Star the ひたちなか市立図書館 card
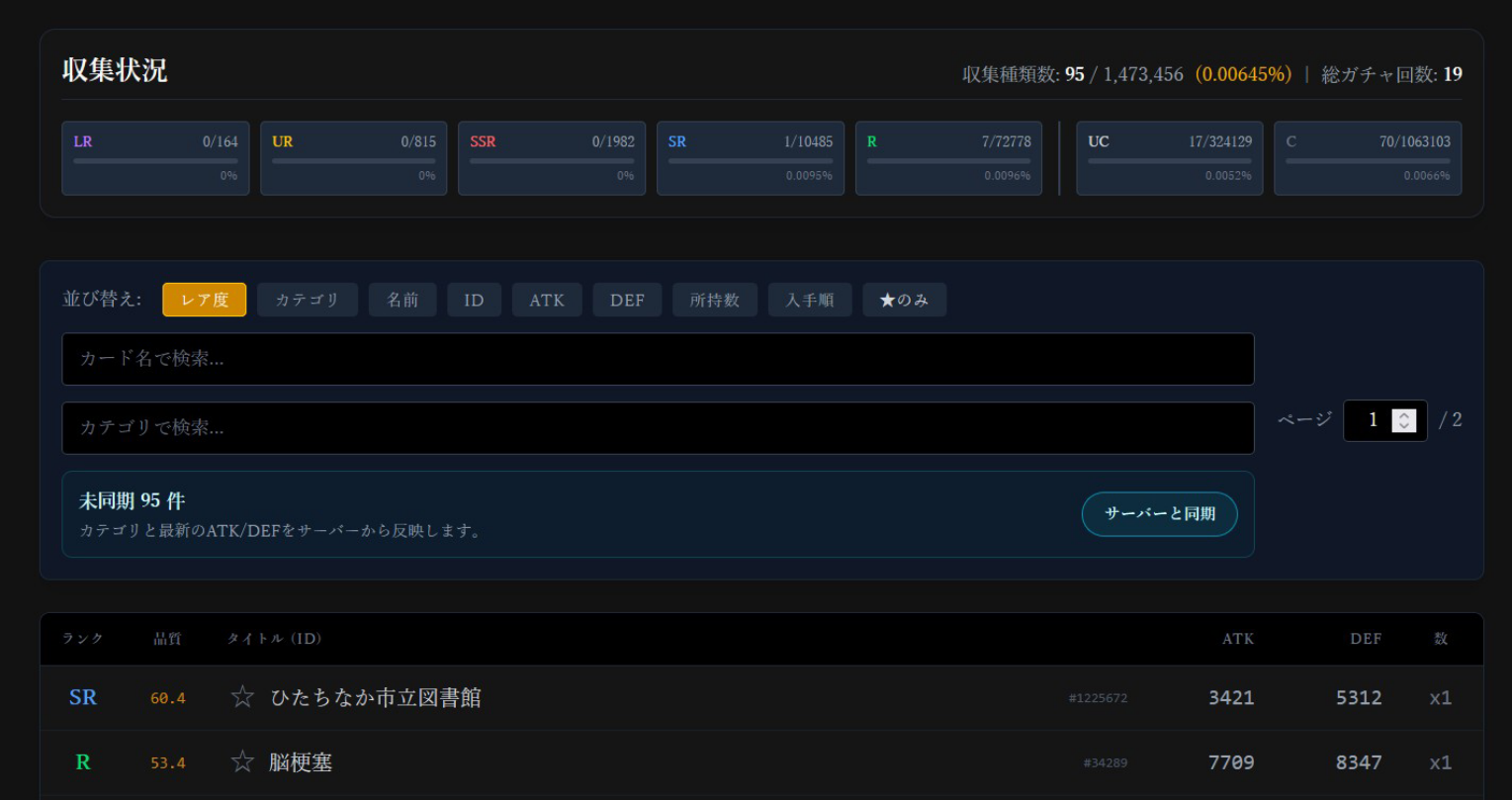Screen dimensions: 1512x800 242,698
